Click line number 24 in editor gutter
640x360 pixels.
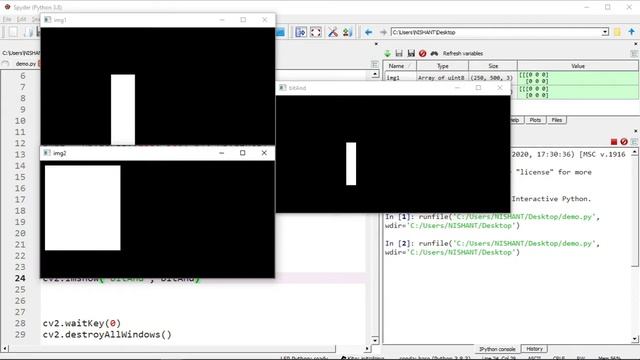(x=20, y=278)
